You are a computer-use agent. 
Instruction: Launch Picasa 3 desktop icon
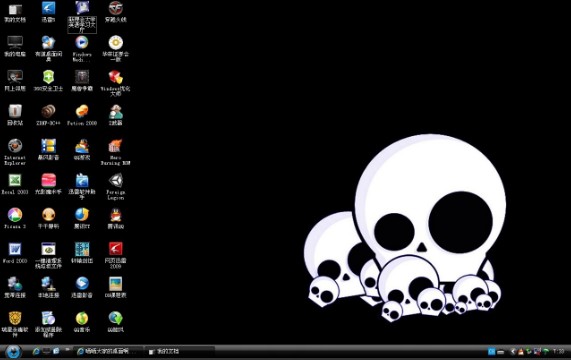pyautogui.click(x=15, y=218)
